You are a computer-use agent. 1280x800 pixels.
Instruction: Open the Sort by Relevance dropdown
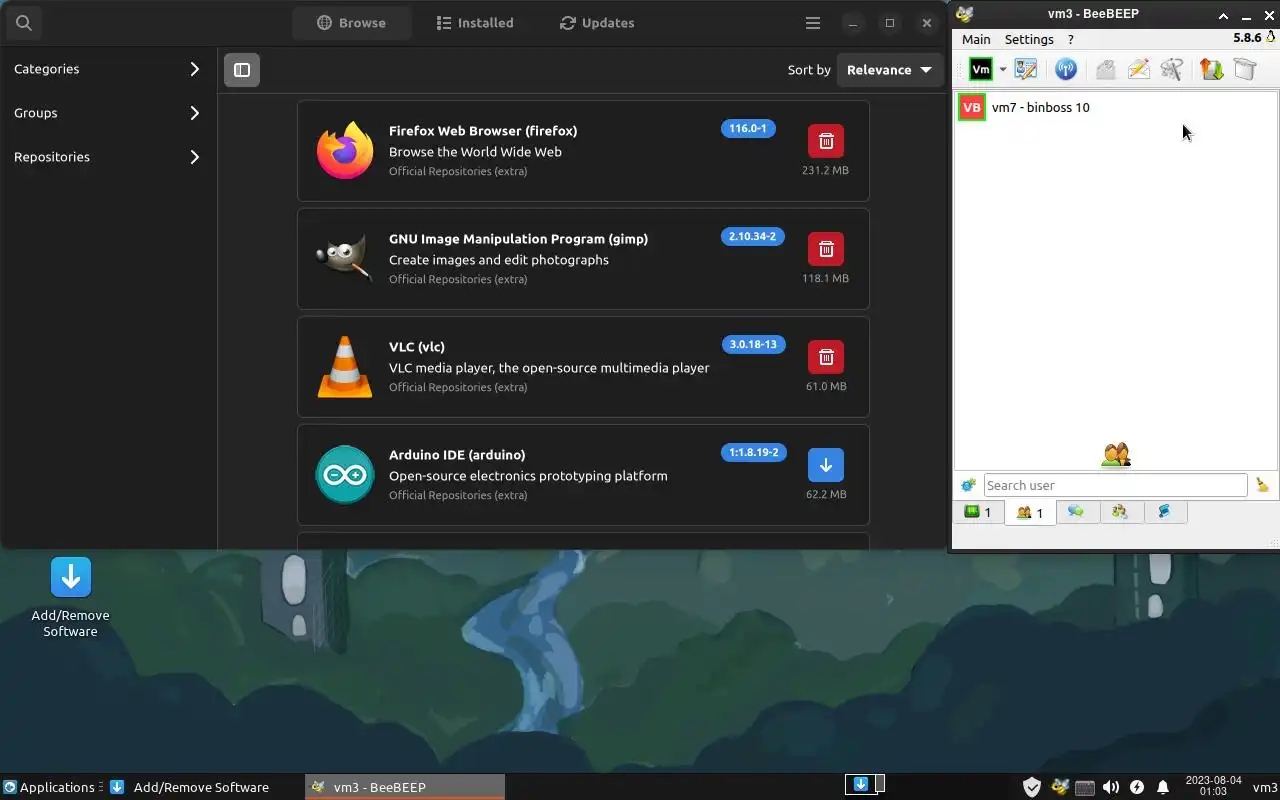coord(889,70)
